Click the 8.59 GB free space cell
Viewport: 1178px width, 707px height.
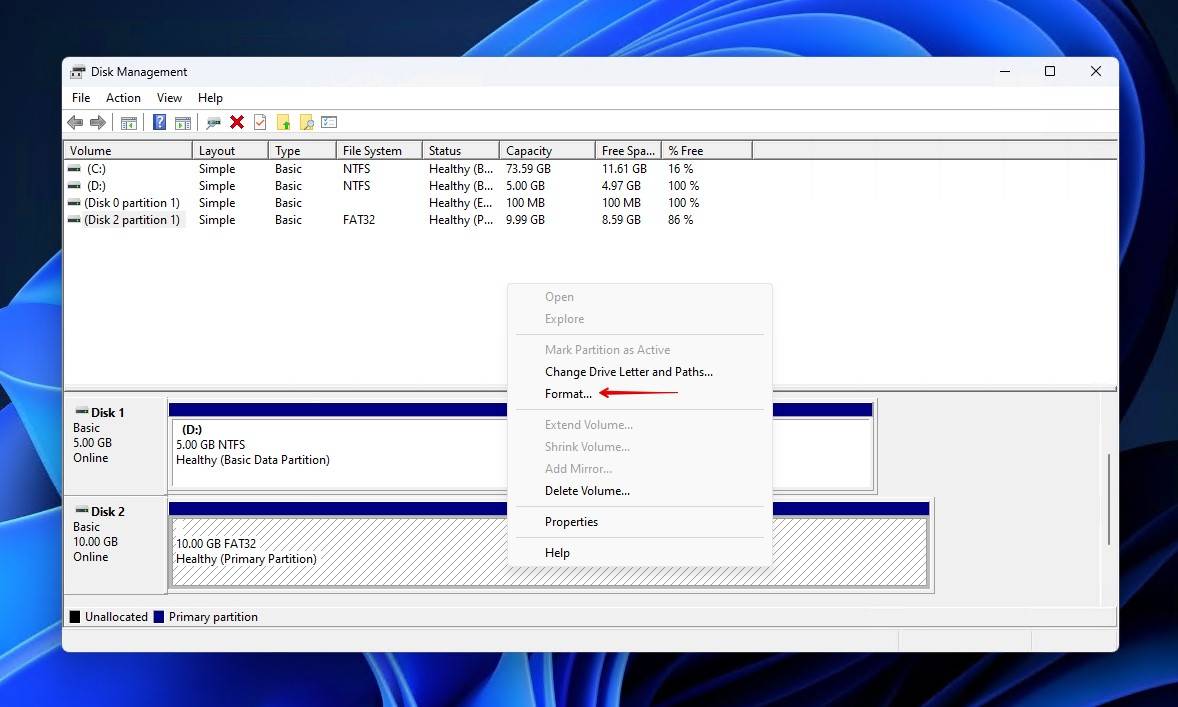621,220
